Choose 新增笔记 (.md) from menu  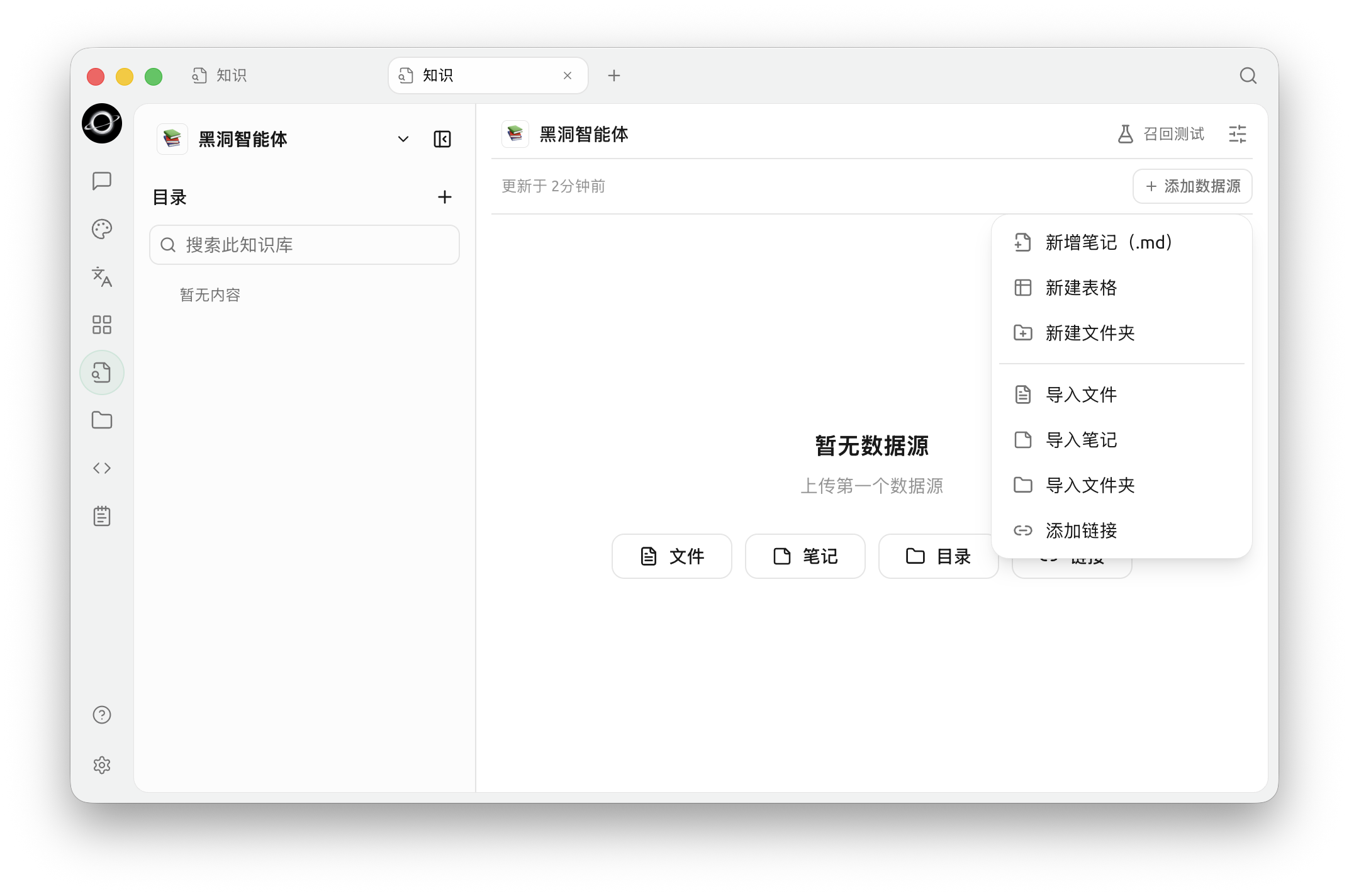point(1122,242)
